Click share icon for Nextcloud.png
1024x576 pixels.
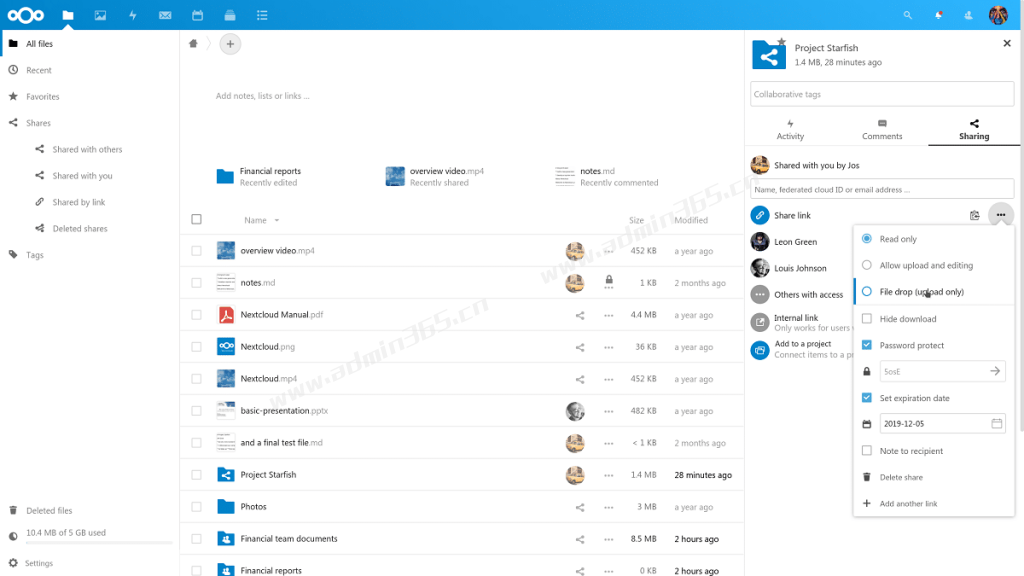[580, 347]
